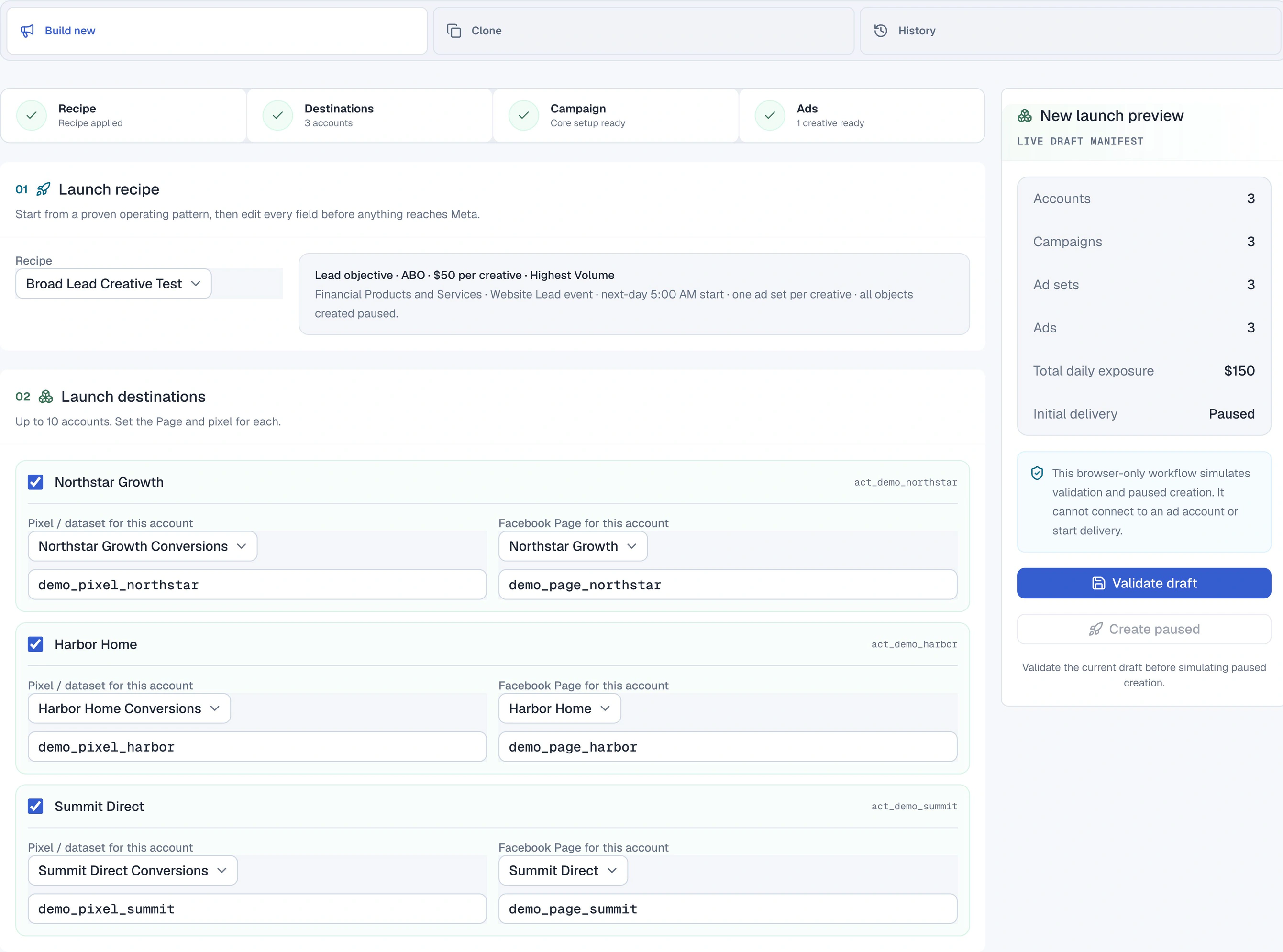Go to the Destinations step

369,115
